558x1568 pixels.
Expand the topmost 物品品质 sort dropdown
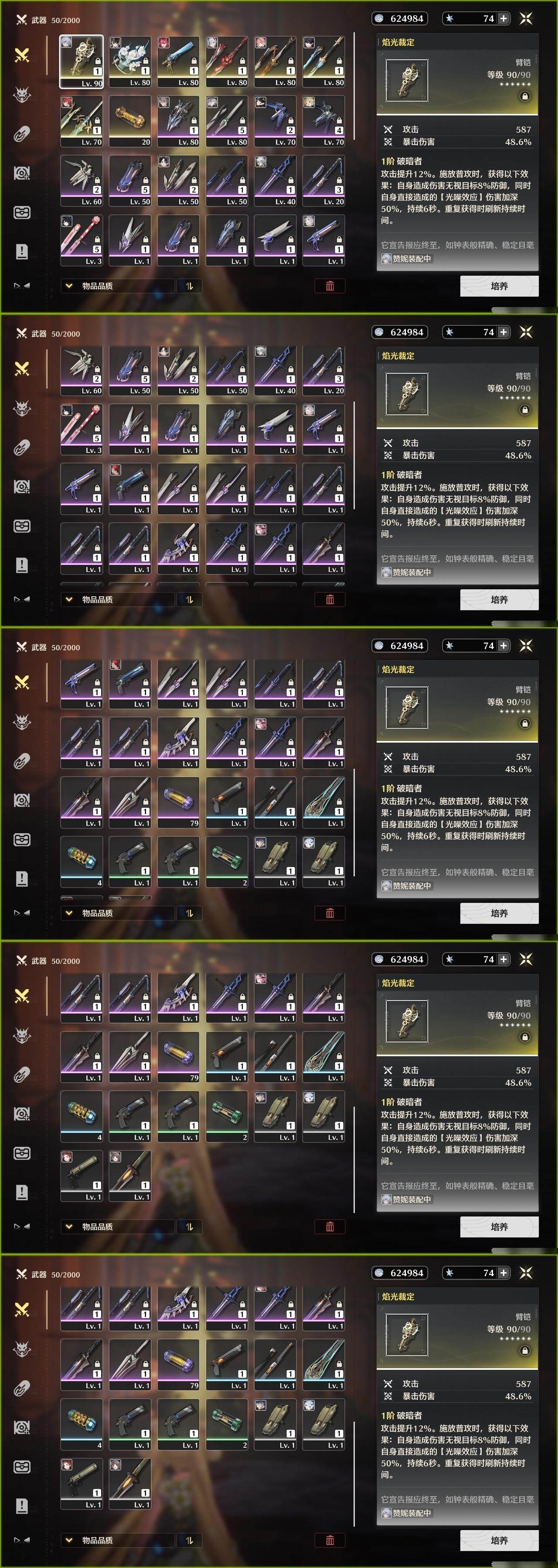pos(118,286)
